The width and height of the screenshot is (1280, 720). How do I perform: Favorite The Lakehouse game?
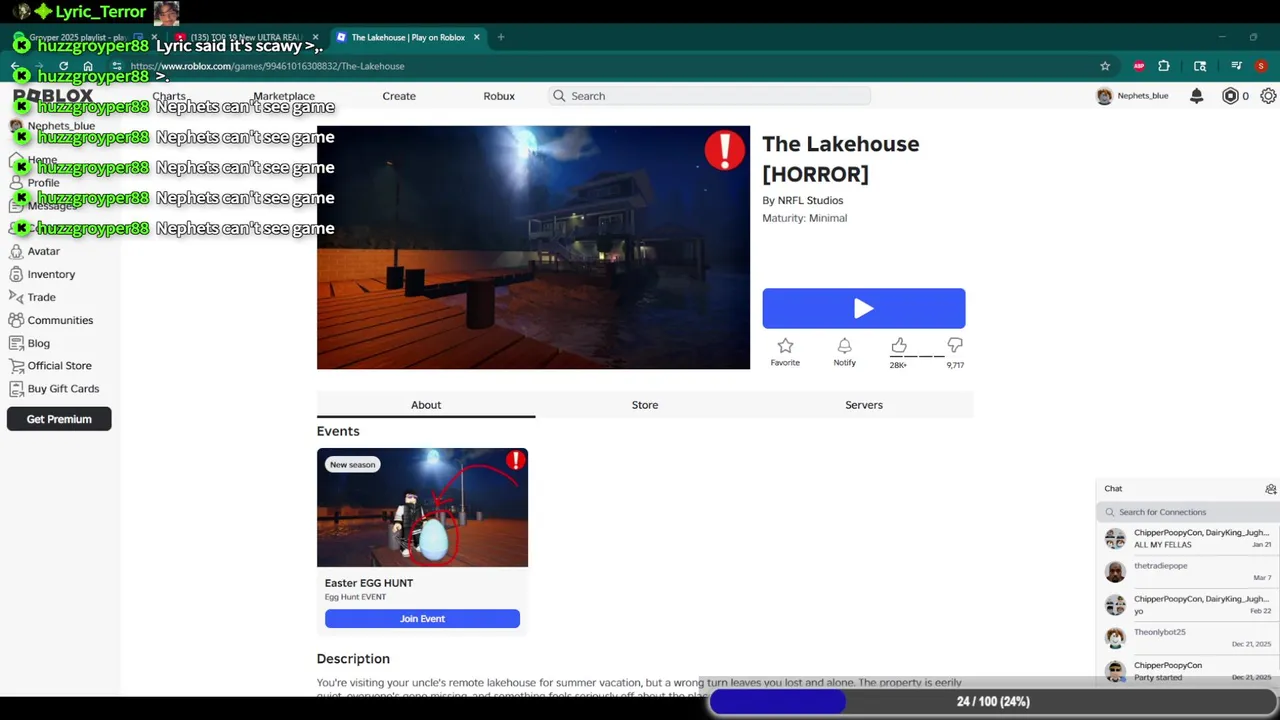pos(785,352)
